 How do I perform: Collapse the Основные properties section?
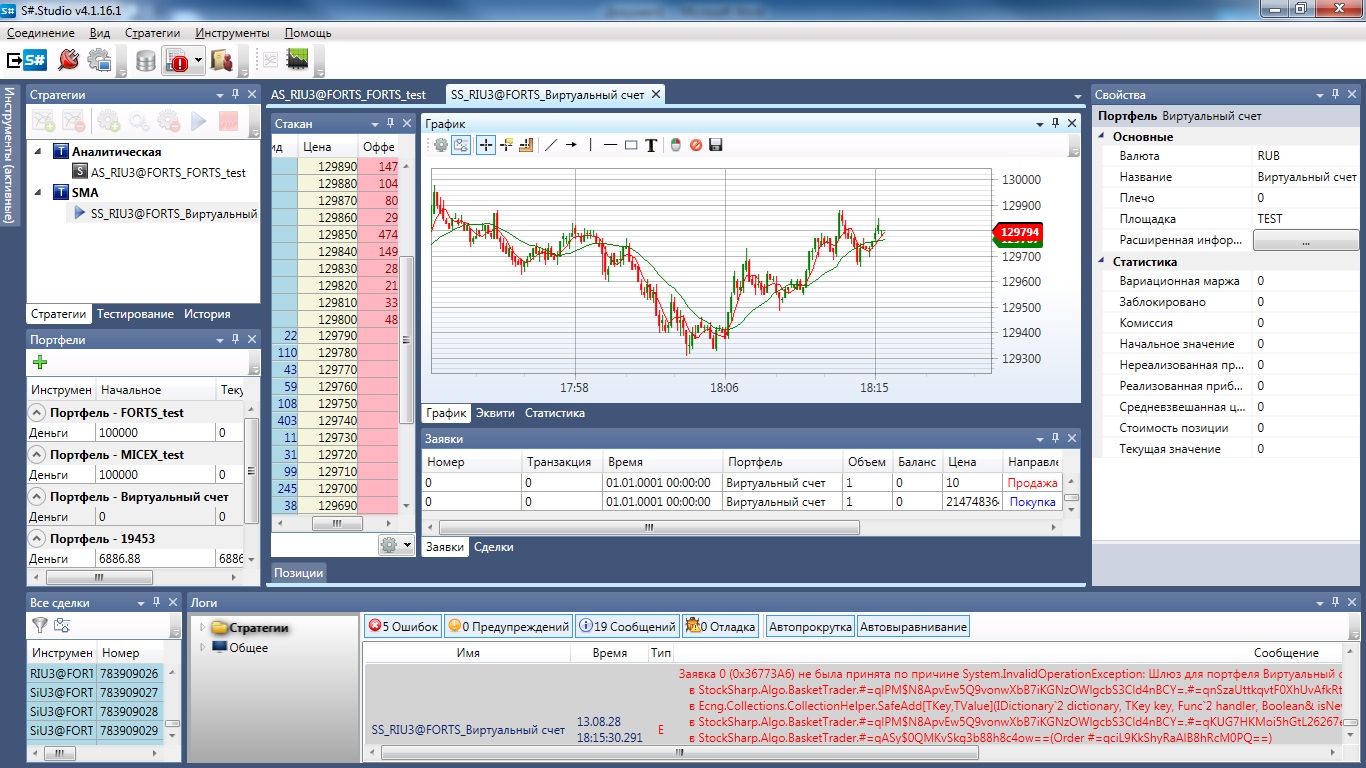[x=1102, y=137]
